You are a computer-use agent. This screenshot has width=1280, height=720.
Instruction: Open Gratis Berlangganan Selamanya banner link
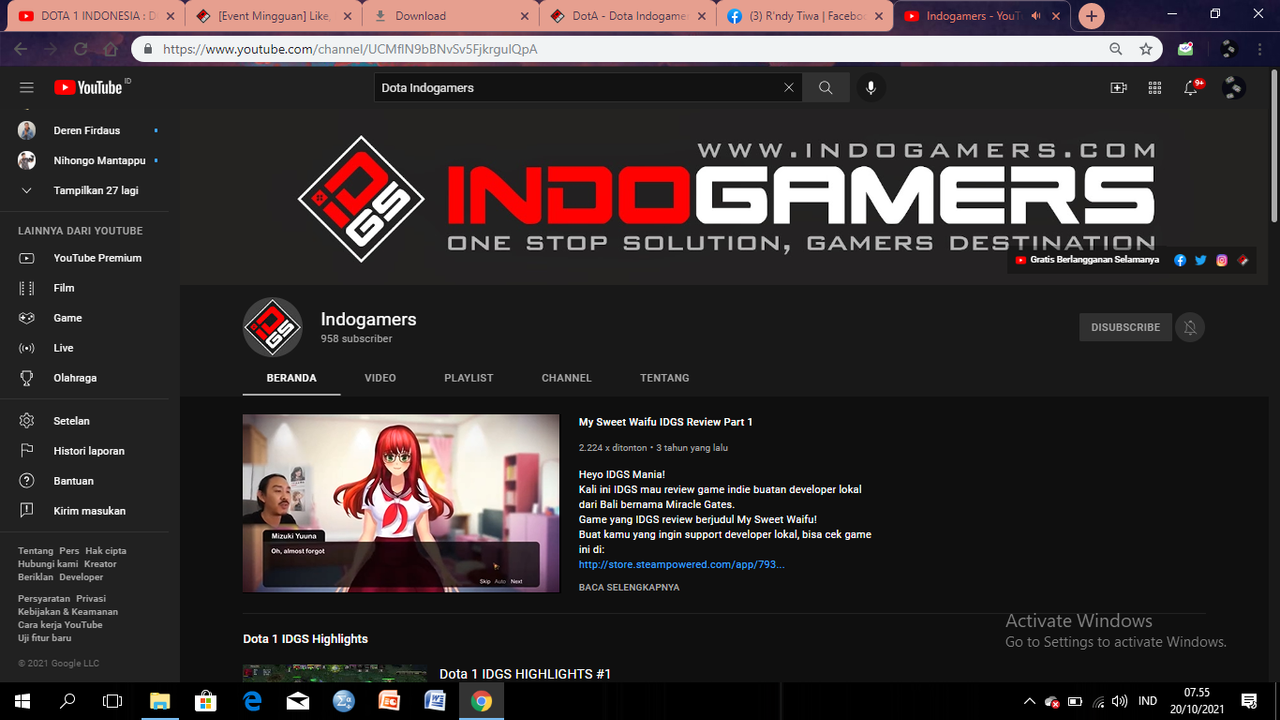coord(1087,260)
